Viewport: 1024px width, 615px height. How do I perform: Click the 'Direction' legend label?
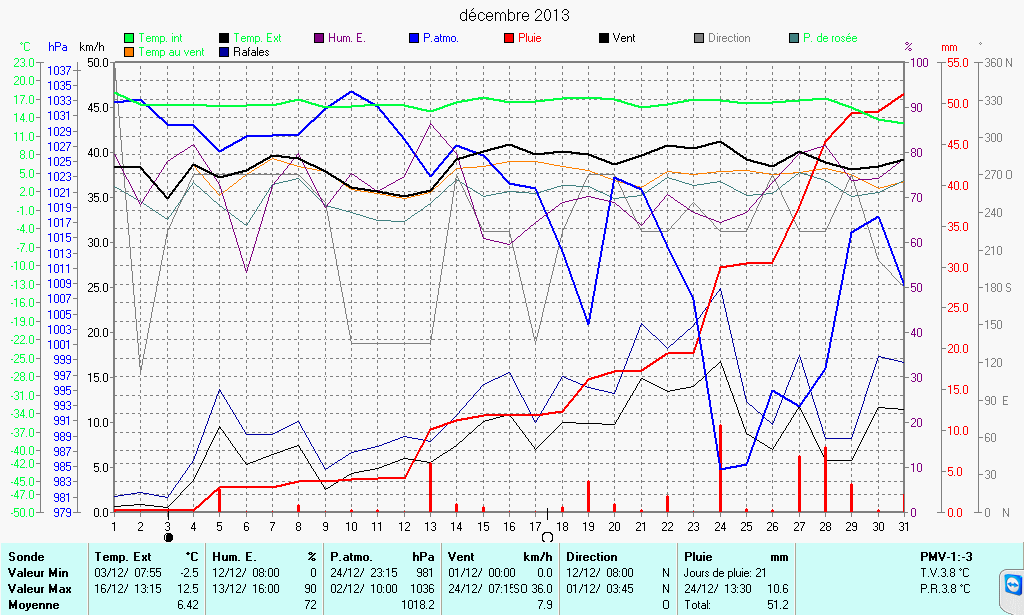coord(729,38)
